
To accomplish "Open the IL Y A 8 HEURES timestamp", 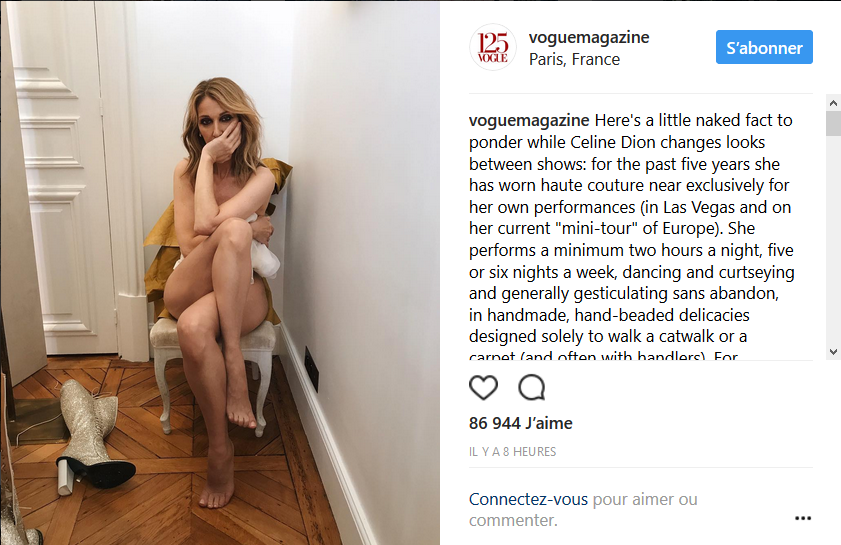I will click(x=512, y=452).
